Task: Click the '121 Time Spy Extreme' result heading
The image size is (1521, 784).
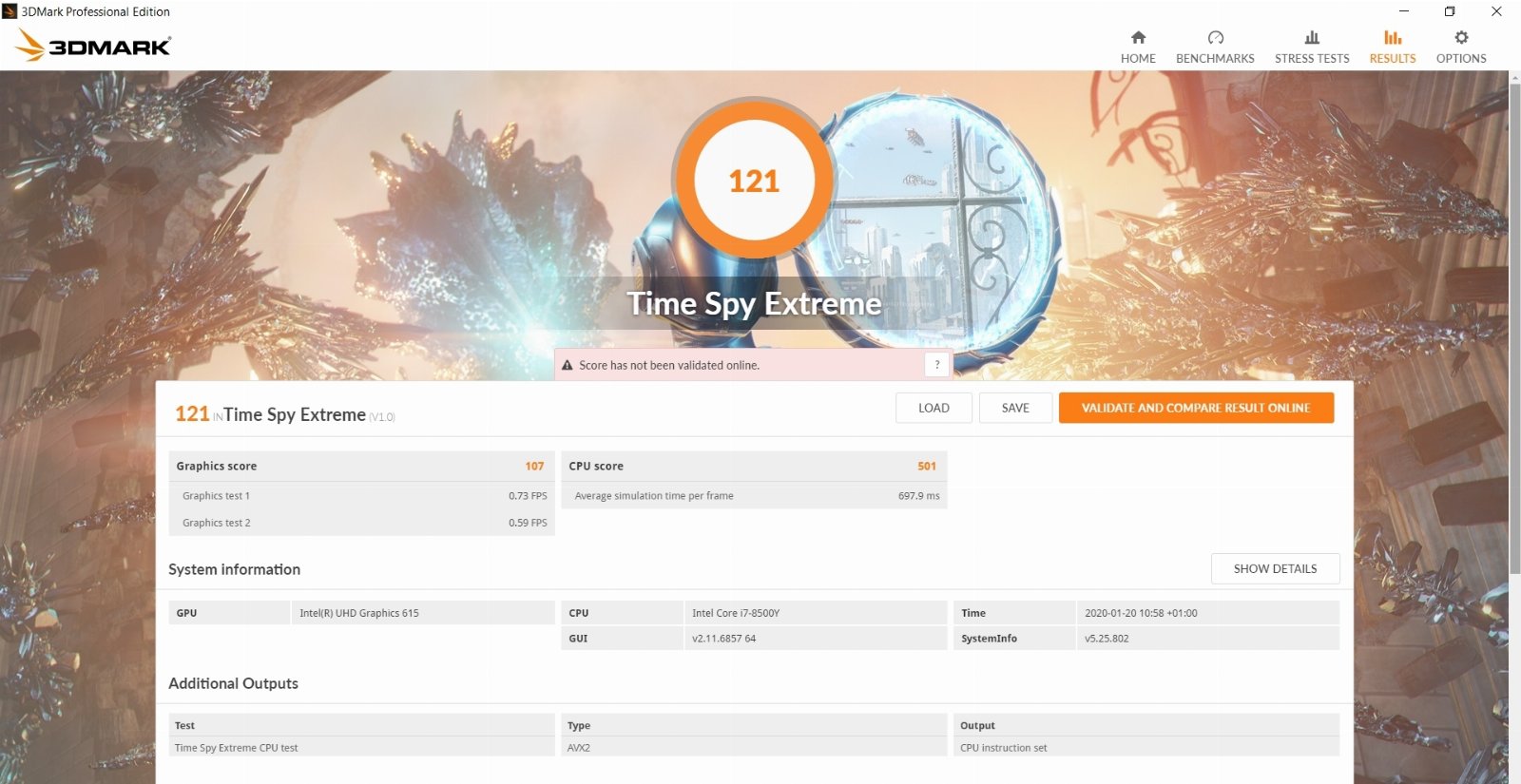Action: click(x=284, y=414)
